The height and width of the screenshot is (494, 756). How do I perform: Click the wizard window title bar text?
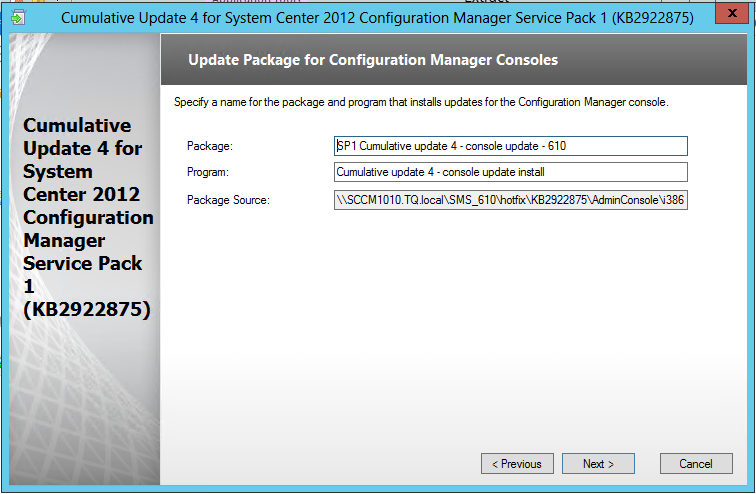(377, 18)
